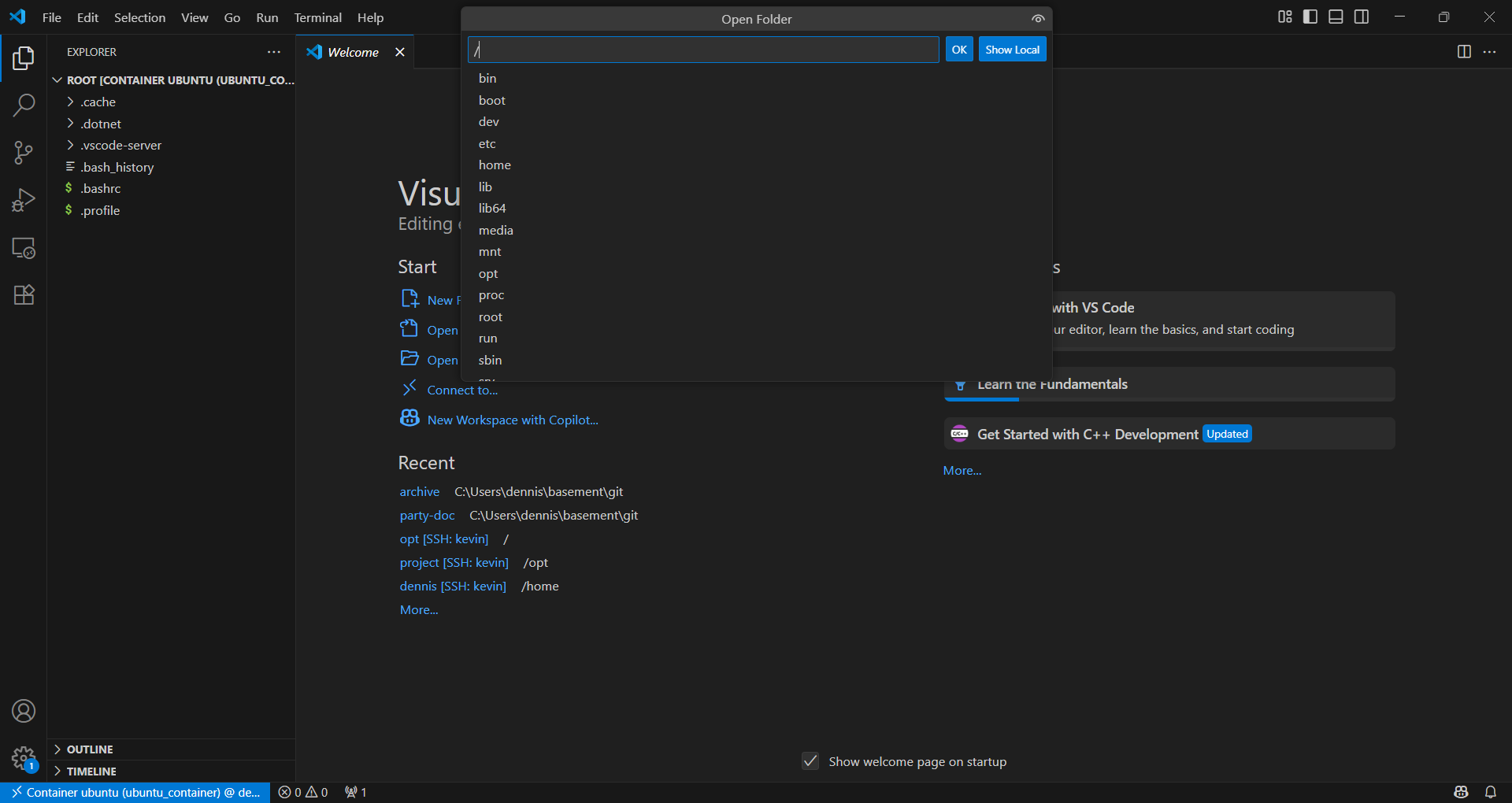The image size is (1512, 803).
Task: Click the remote container indicator in status bar
Action: [x=134, y=792]
